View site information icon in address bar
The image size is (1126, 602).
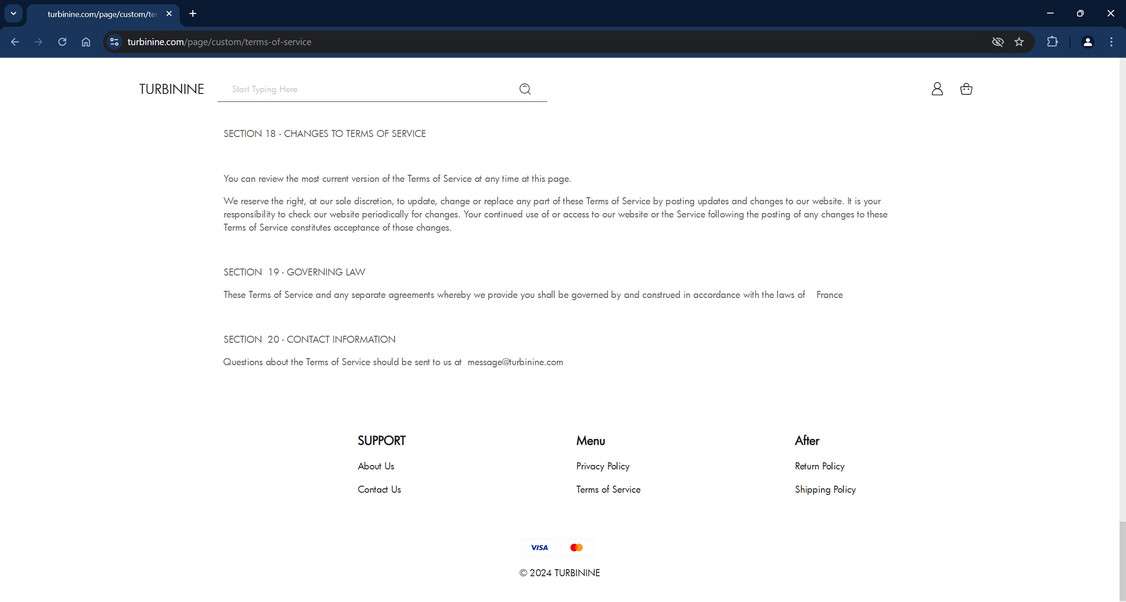tap(114, 42)
